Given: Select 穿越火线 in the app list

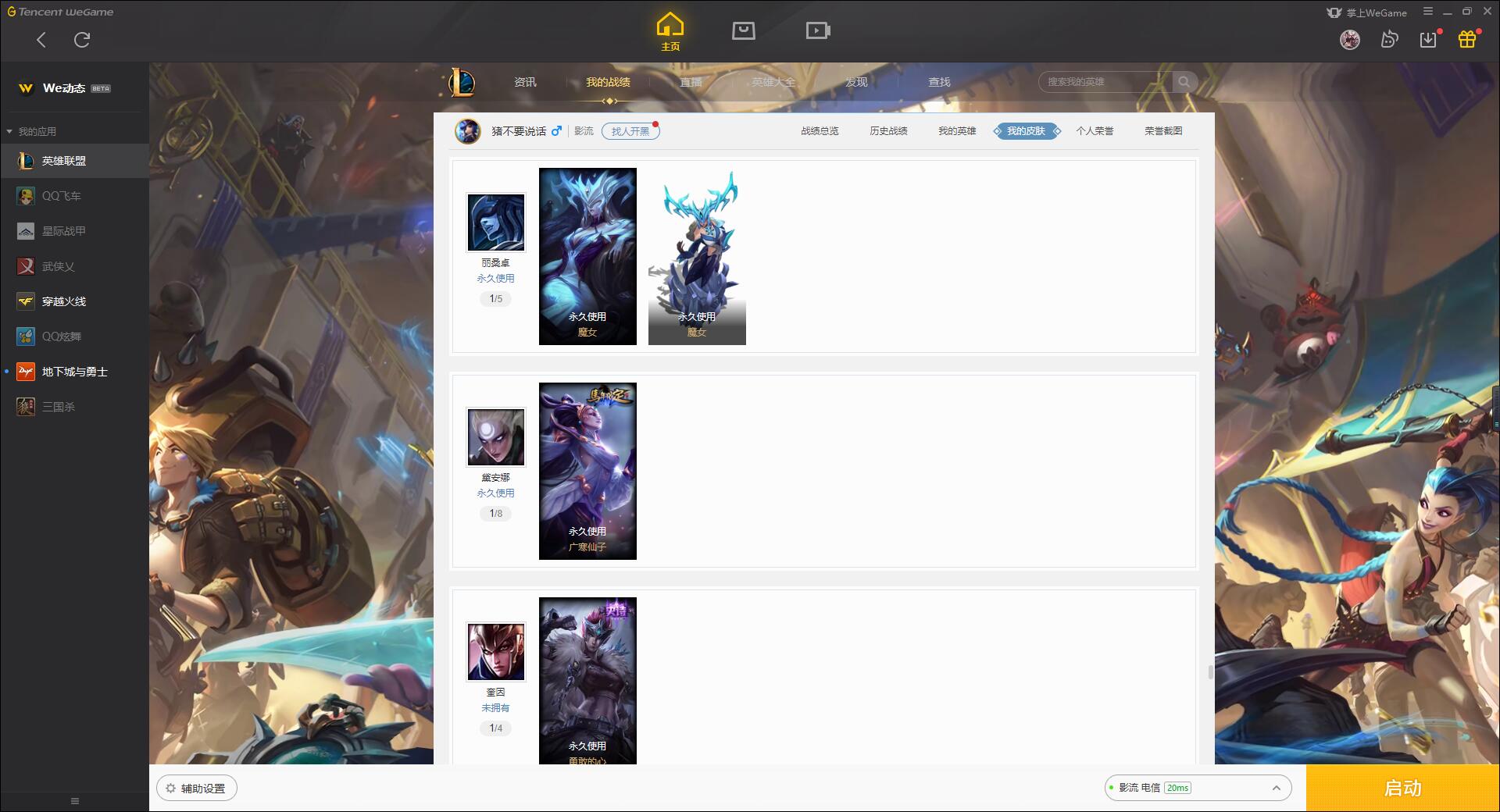Looking at the screenshot, I should point(74,301).
